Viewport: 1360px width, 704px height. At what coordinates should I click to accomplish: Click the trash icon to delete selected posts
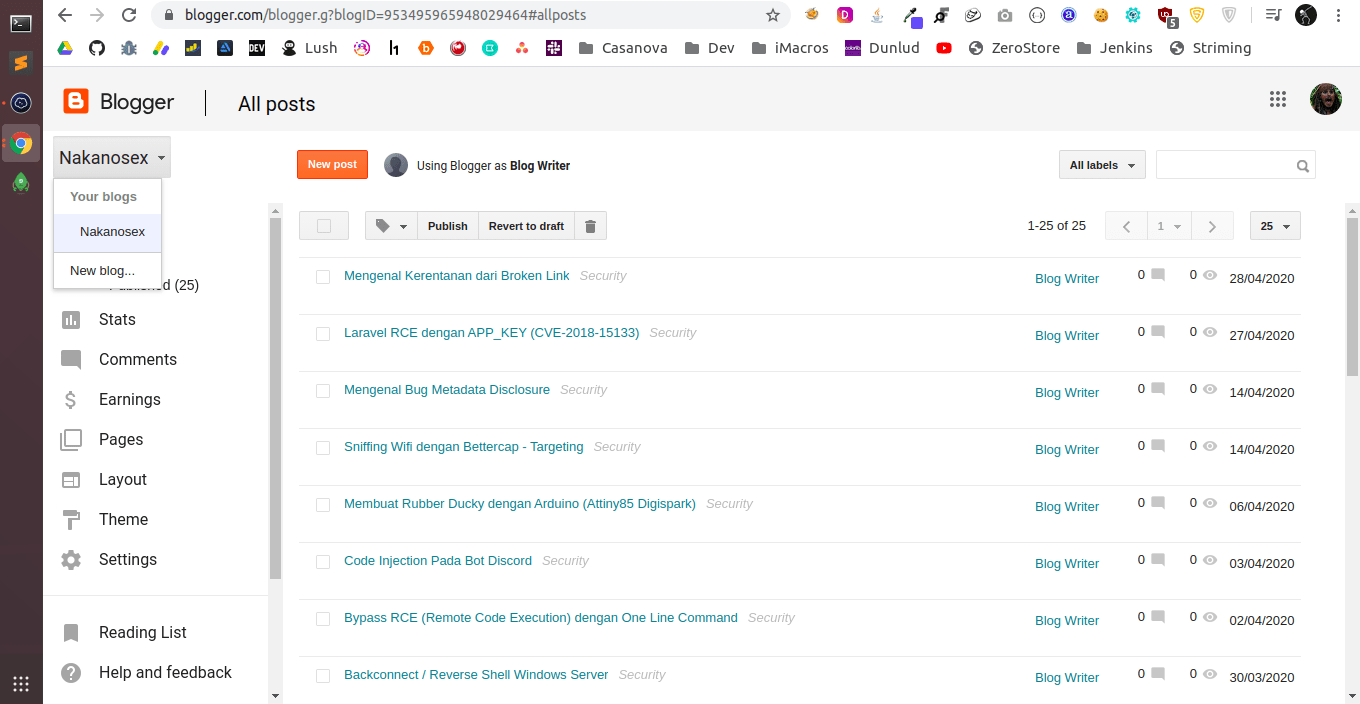(x=590, y=225)
